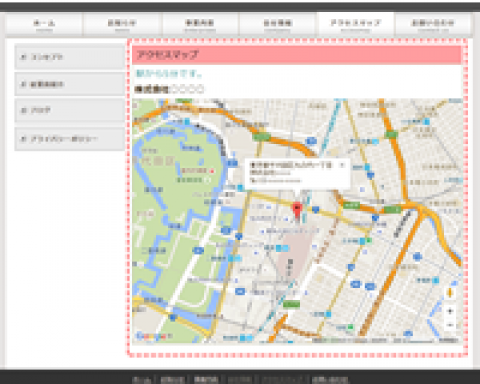Open the first footer link ホーム
This screenshot has height=384, width=480.
(x=142, y=380)
